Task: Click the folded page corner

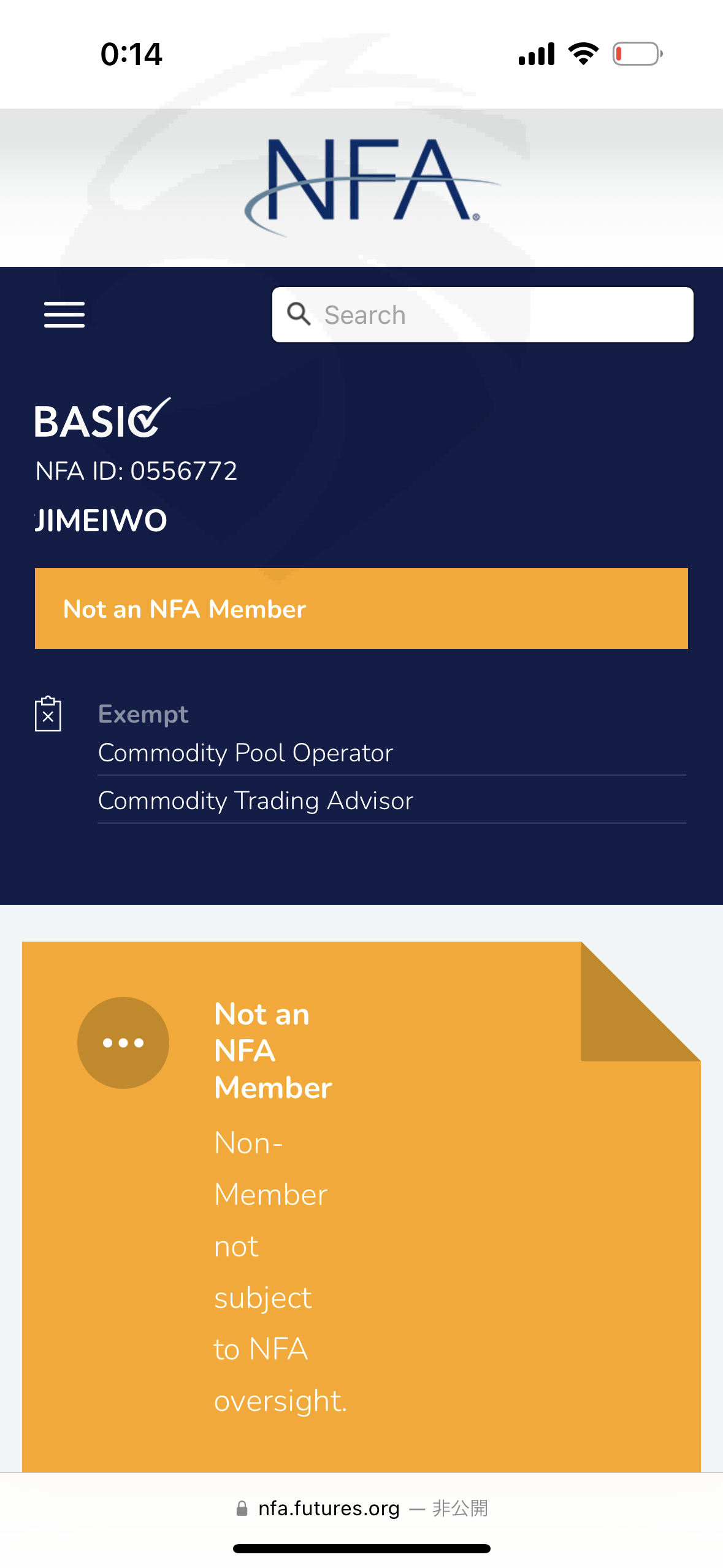Action: pyautogui.click(x=640, y=1001)
